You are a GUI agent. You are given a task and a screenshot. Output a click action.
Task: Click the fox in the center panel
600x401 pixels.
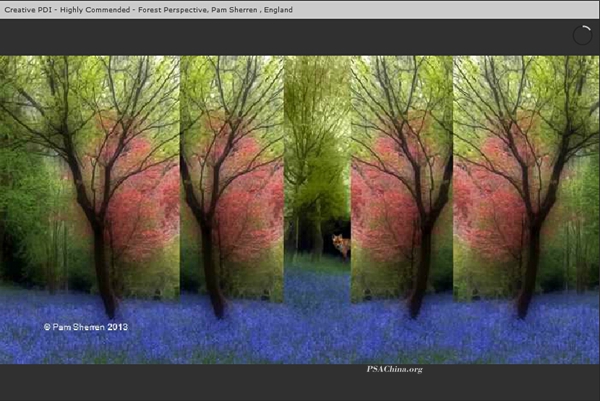(340, 245)
